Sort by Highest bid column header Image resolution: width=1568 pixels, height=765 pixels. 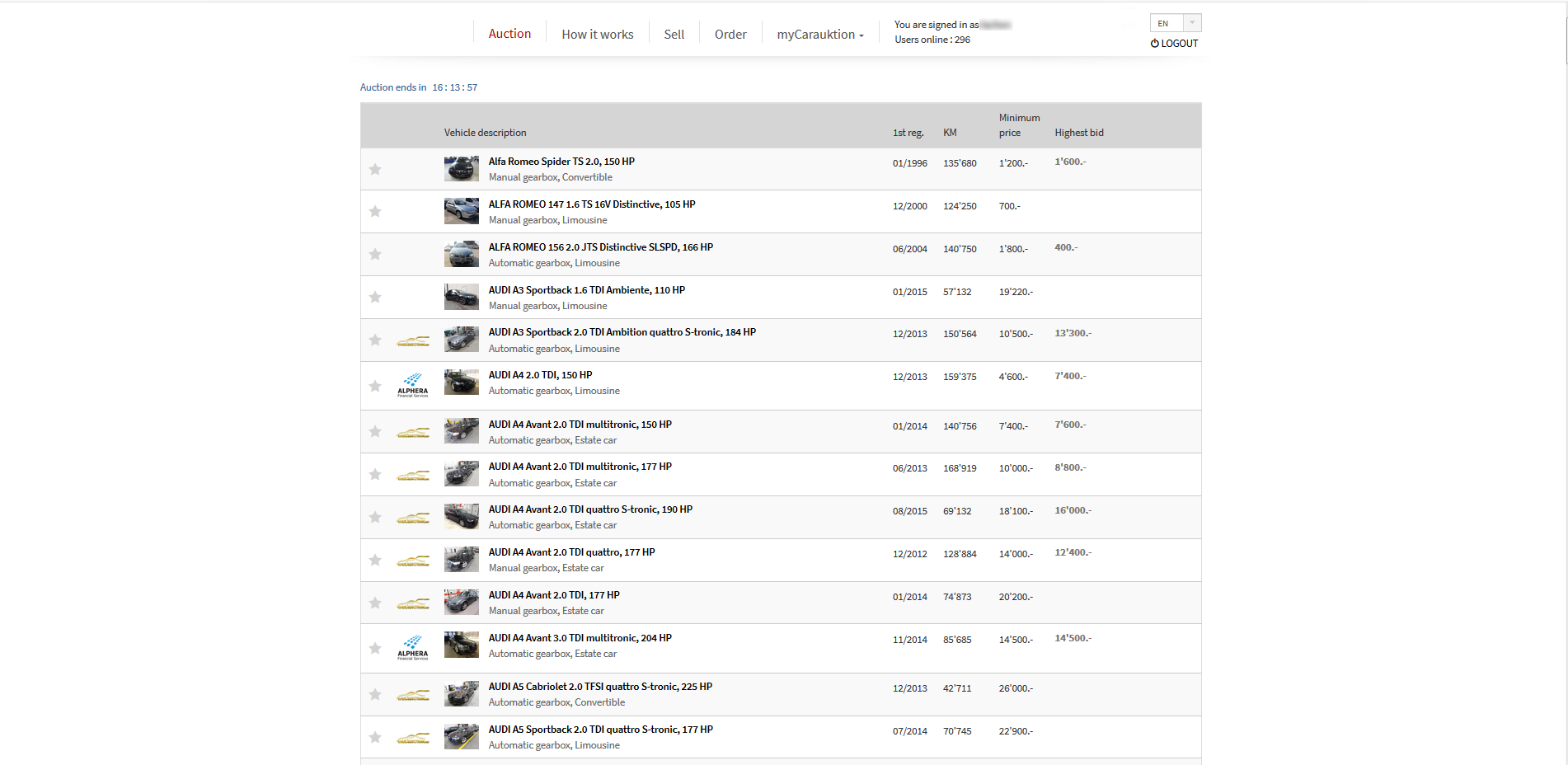(1078, 133)
